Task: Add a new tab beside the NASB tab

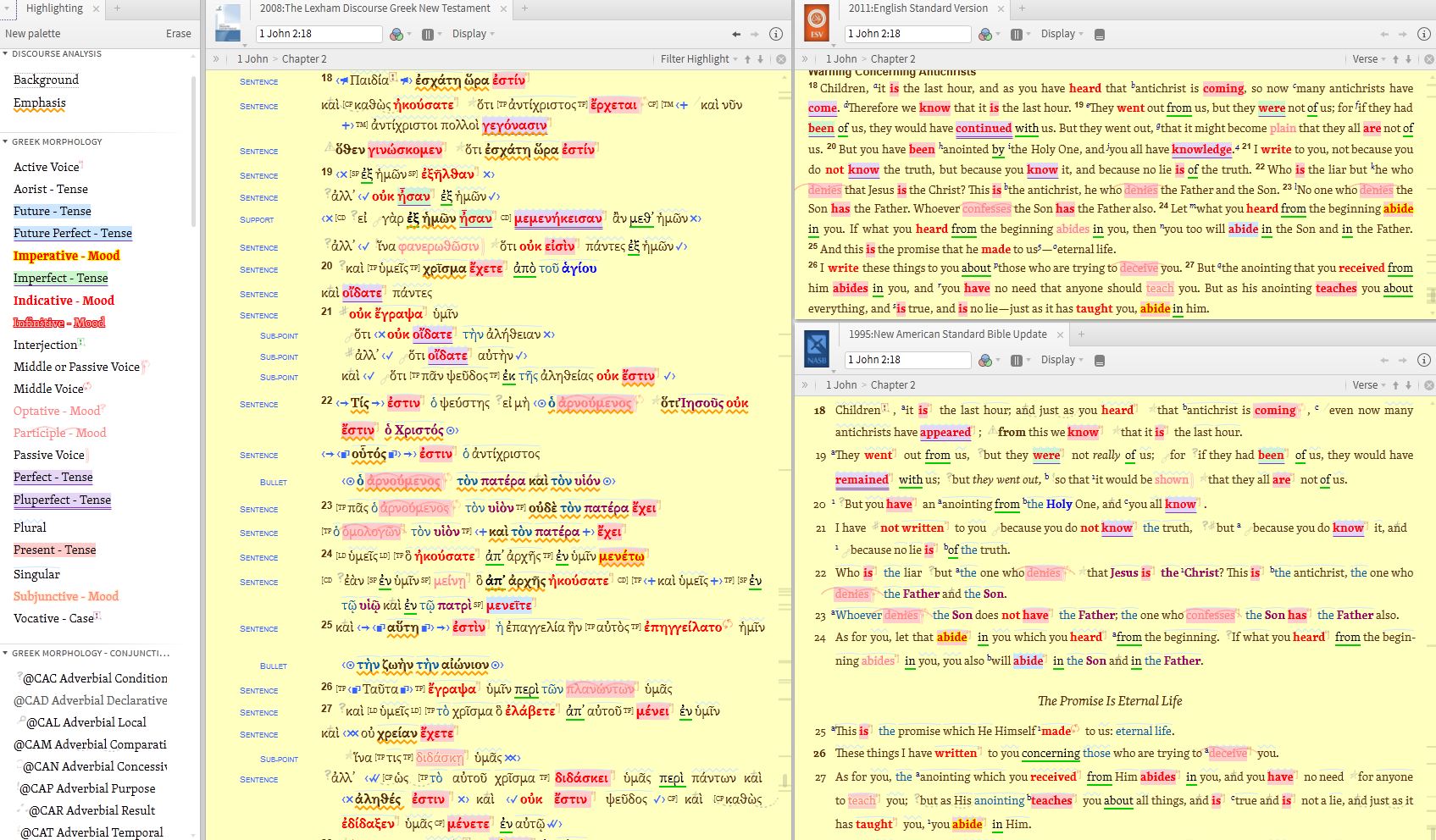Action: coord(1081,334)
